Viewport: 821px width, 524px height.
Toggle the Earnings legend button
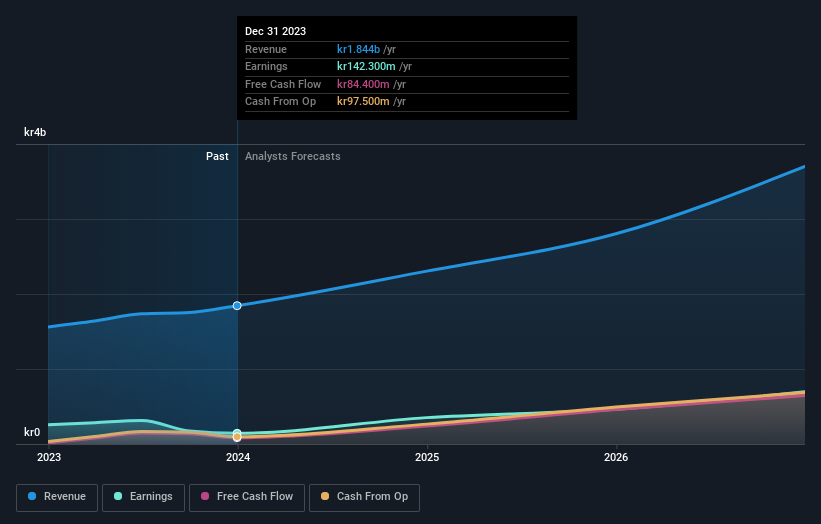point(143,497)
